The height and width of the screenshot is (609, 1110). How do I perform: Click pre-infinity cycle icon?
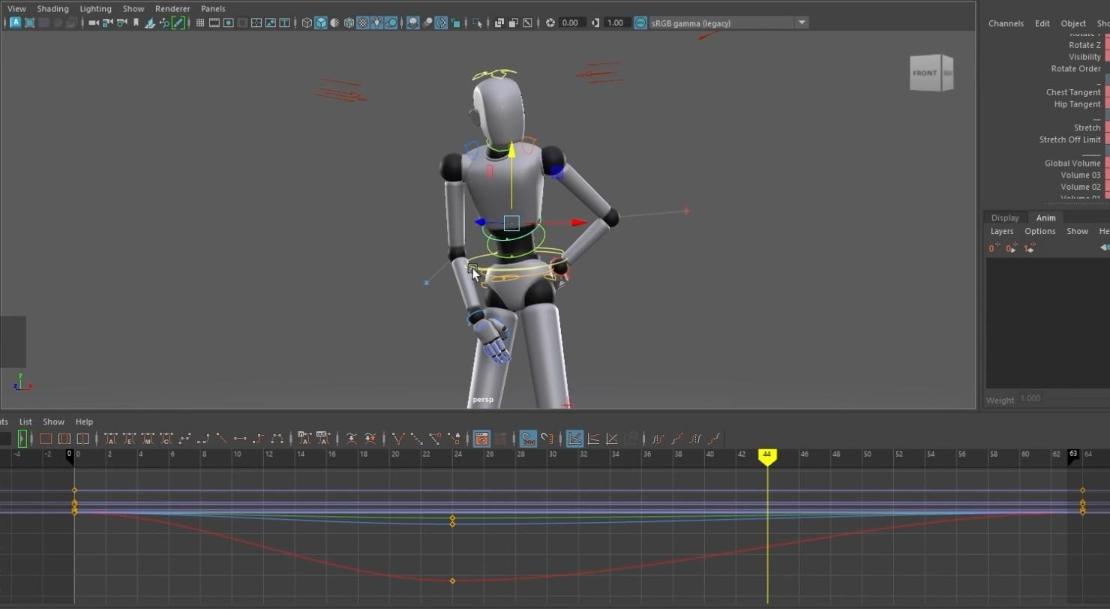(x=658, y=439)
